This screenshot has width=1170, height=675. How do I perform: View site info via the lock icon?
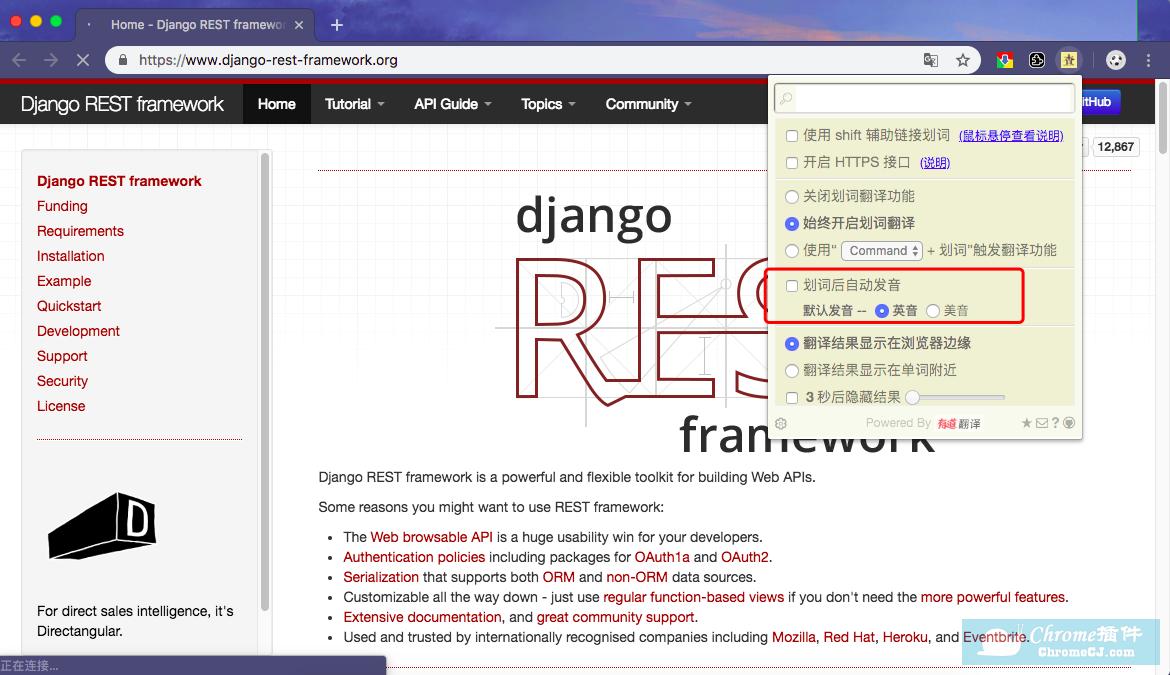[x=123, y=60]
